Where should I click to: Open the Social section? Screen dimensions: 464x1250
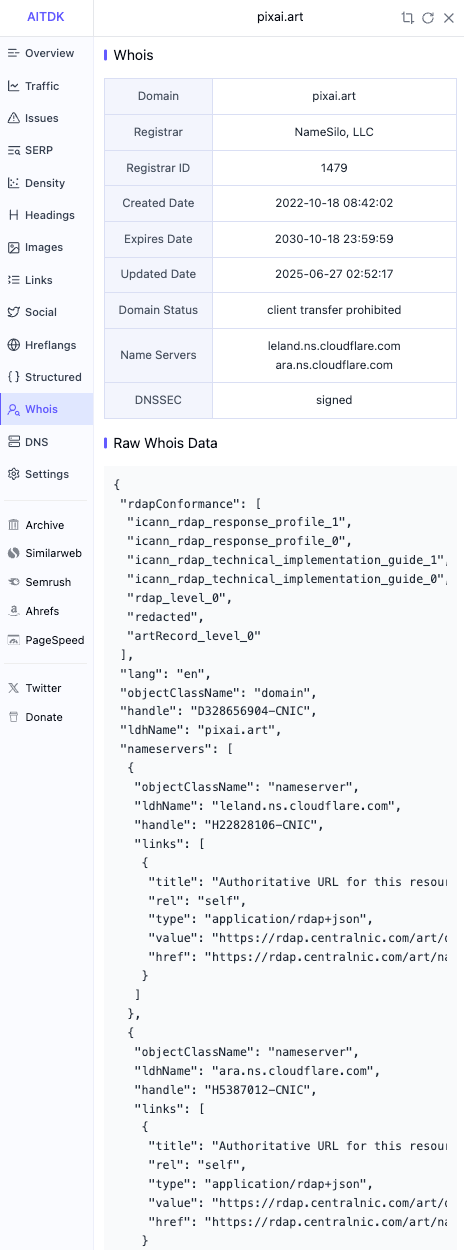tap(46, 312)
